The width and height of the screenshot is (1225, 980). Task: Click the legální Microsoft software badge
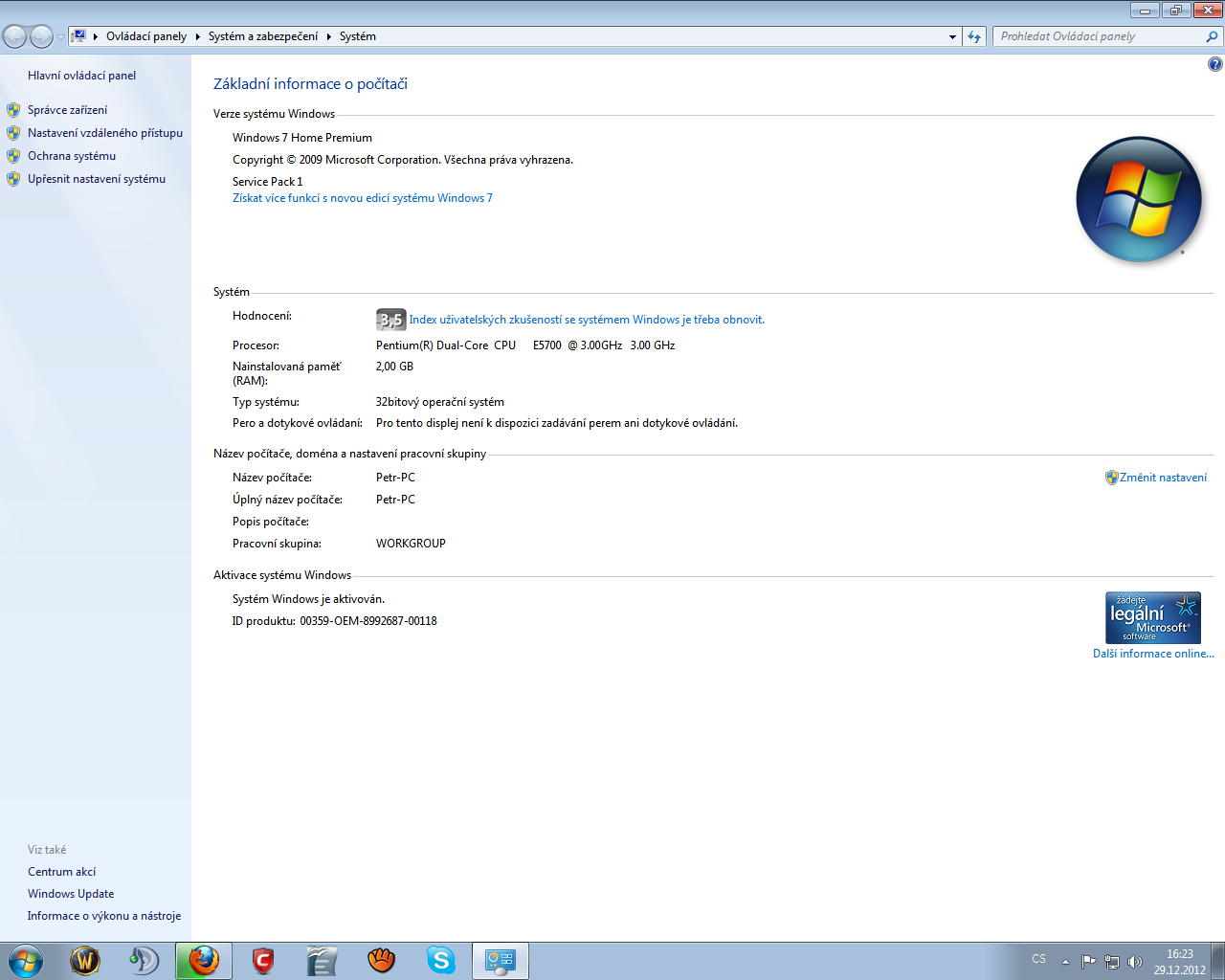tap(1153, 617)
